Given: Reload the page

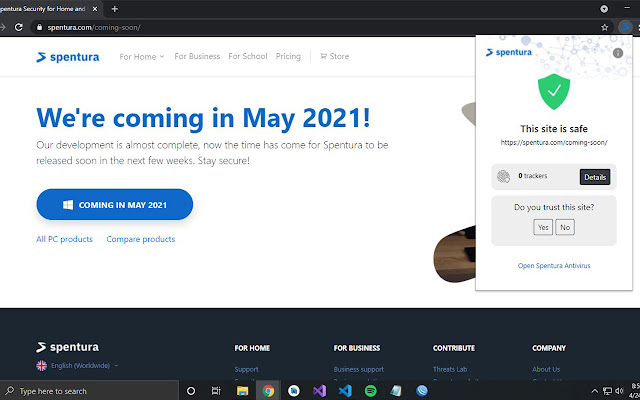Looking at the screenshot, I should click(x=18, y=27).
